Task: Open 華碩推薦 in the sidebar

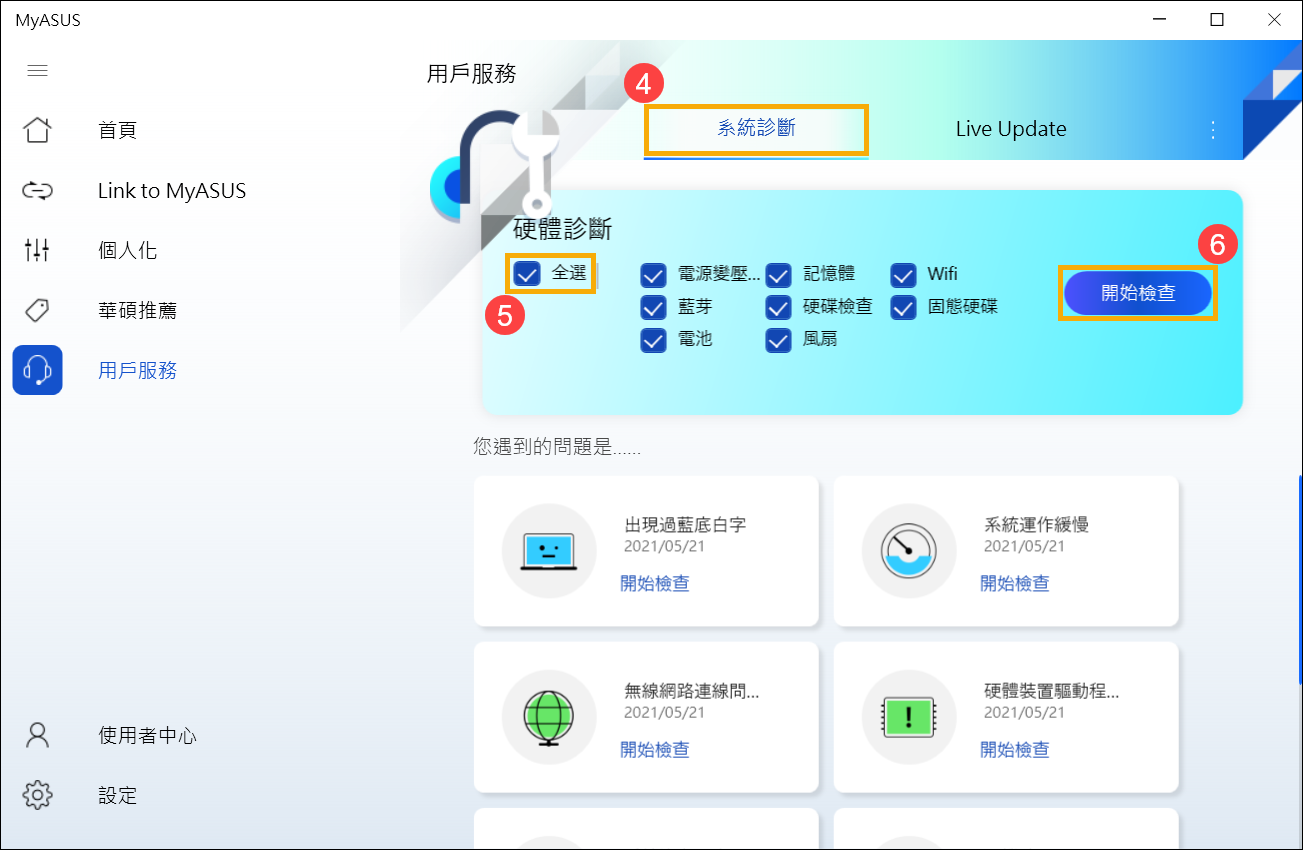Action: (137, 310)
